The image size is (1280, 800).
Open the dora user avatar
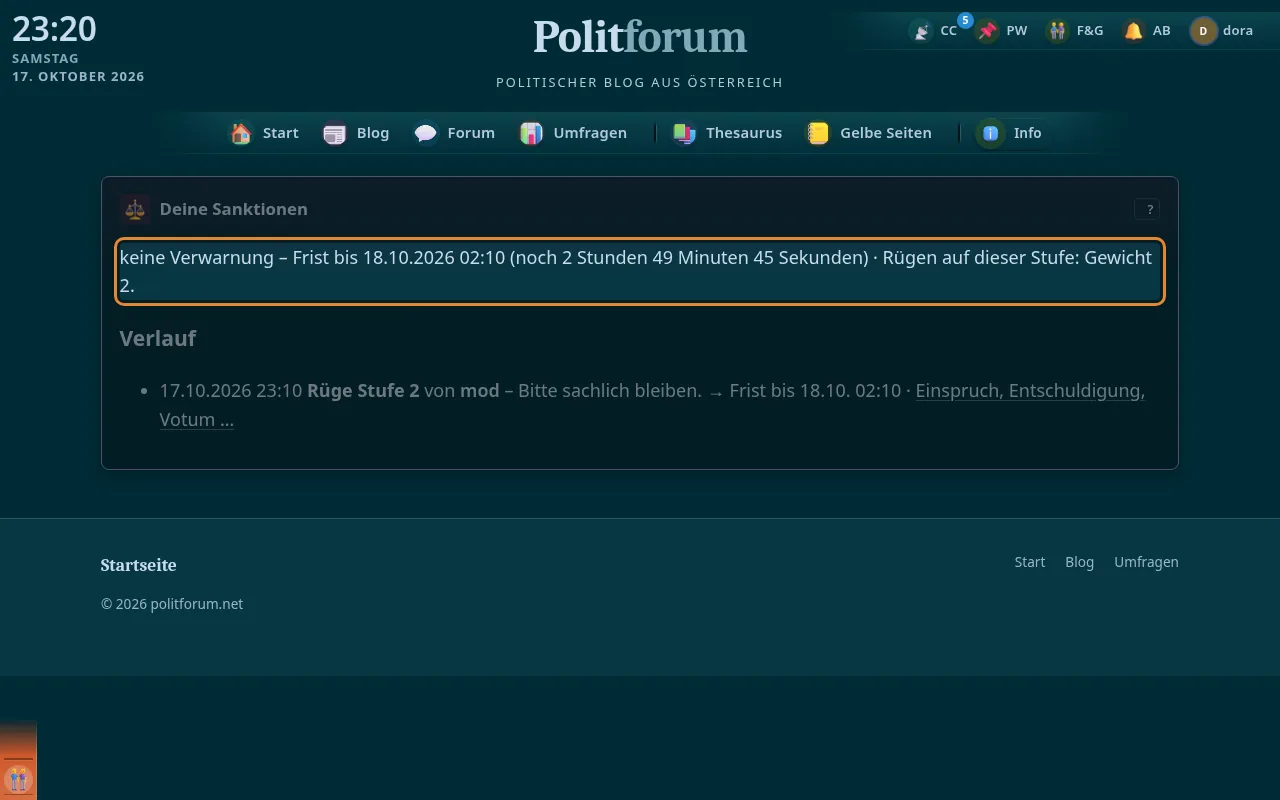[1203, 31]
